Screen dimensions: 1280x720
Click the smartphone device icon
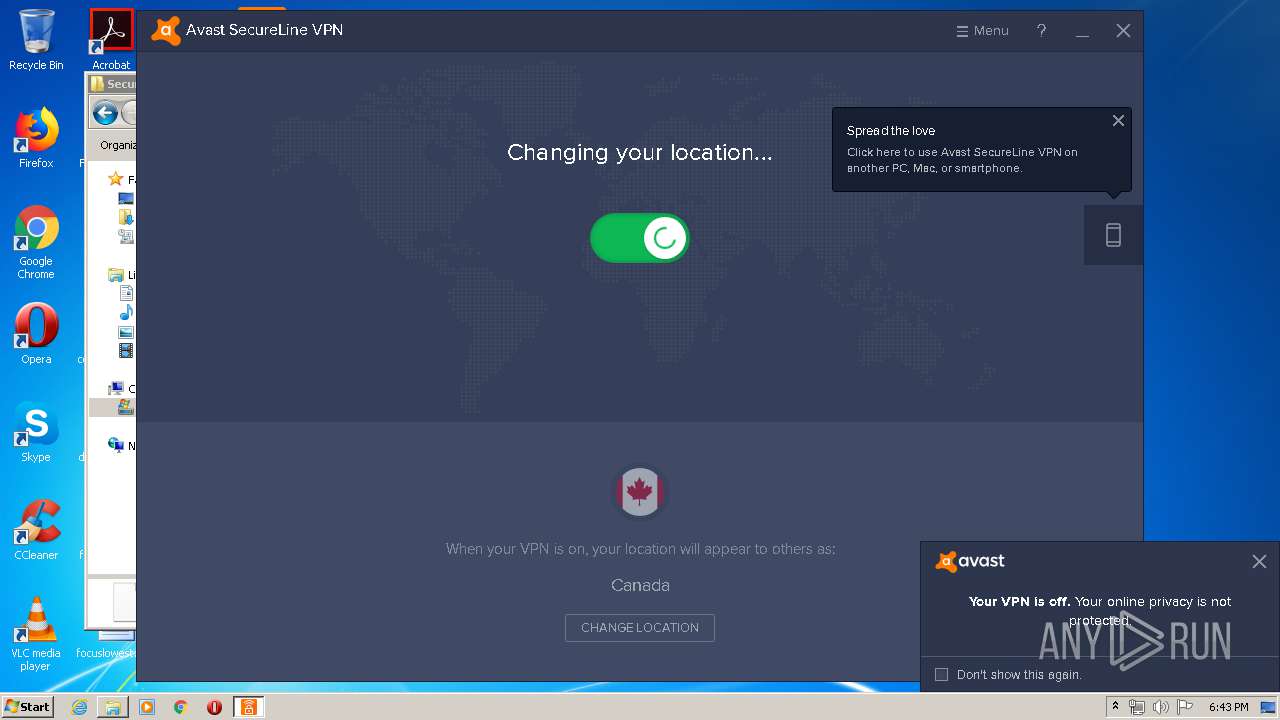(1113, 235)
